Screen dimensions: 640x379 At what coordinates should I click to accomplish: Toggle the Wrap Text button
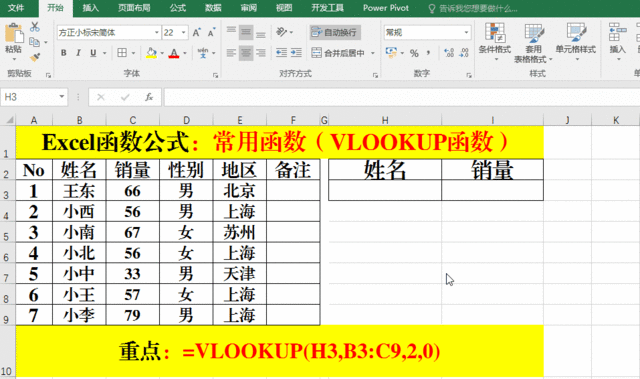point(335,32)
